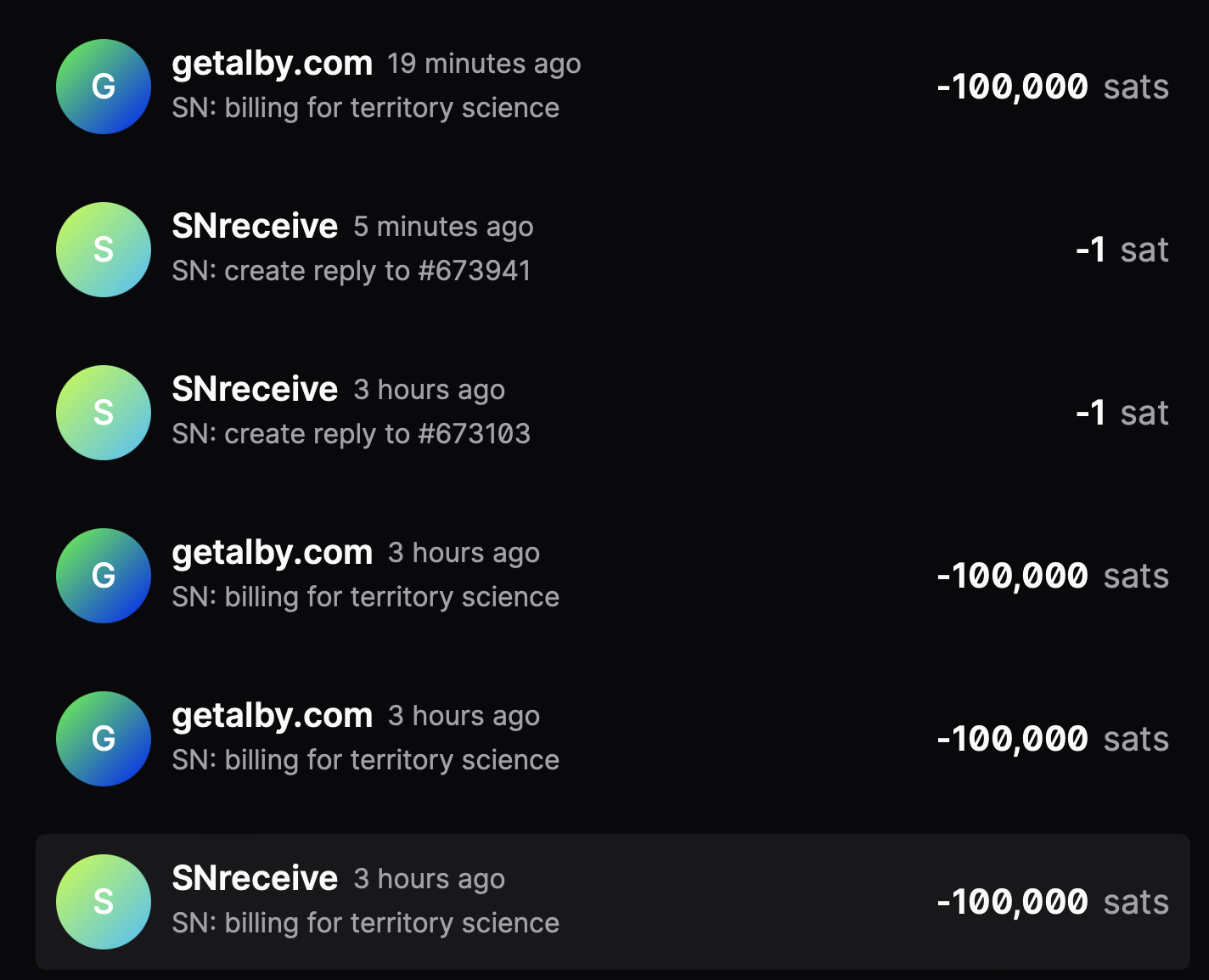Click the SNreceive avatar for reply #673103
Image resolution: width=1209 pixels, height=980 pixels.
click(104, 413)
